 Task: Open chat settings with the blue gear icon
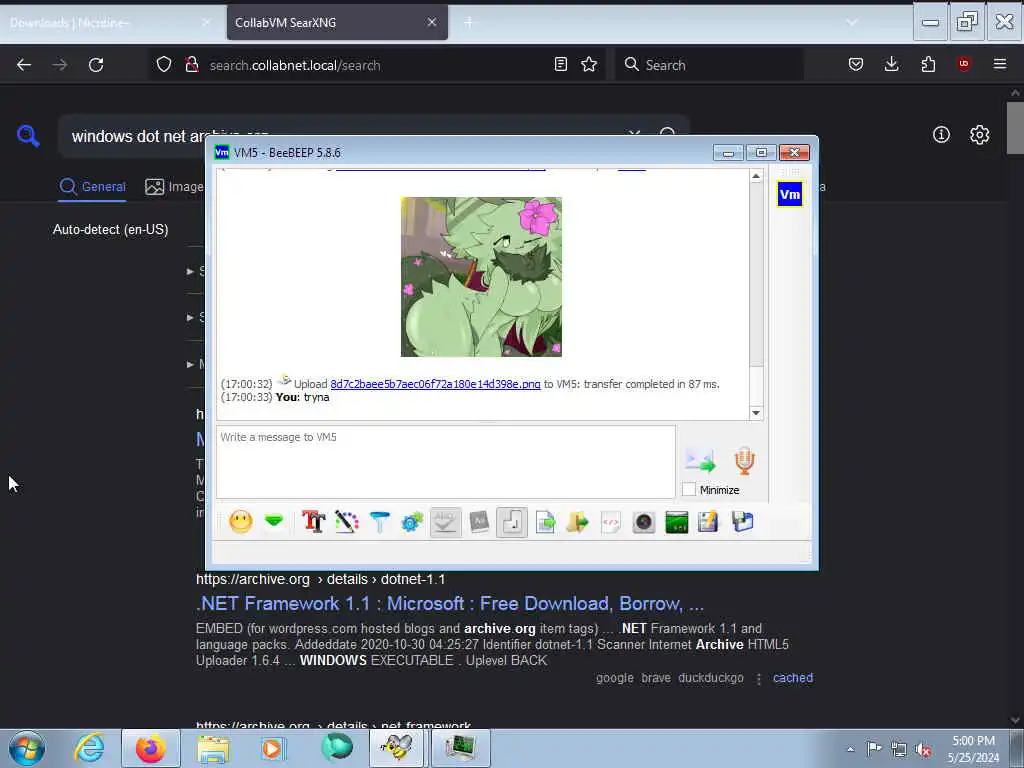412,522
